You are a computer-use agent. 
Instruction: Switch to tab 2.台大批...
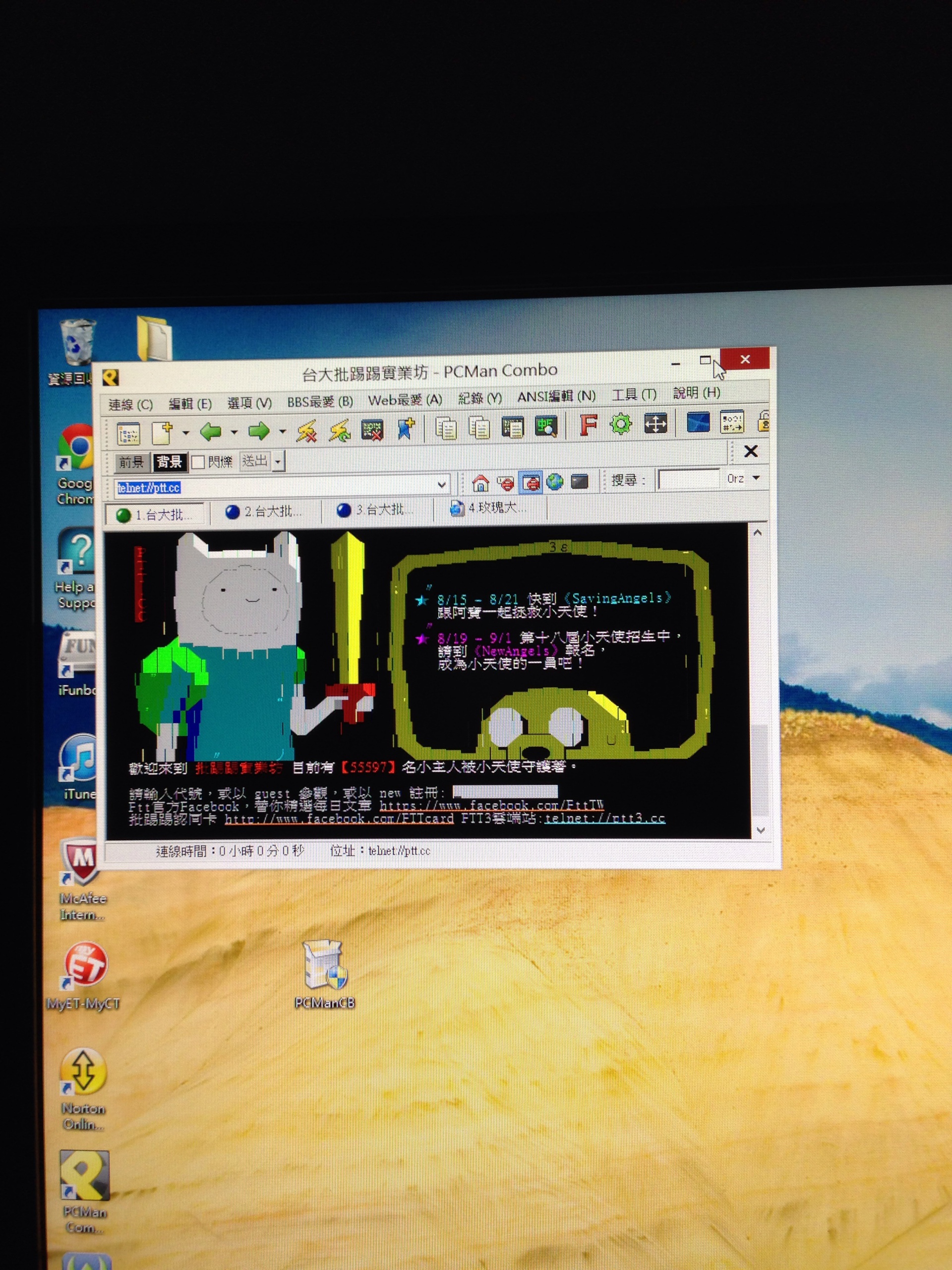[x=265, y=511]
